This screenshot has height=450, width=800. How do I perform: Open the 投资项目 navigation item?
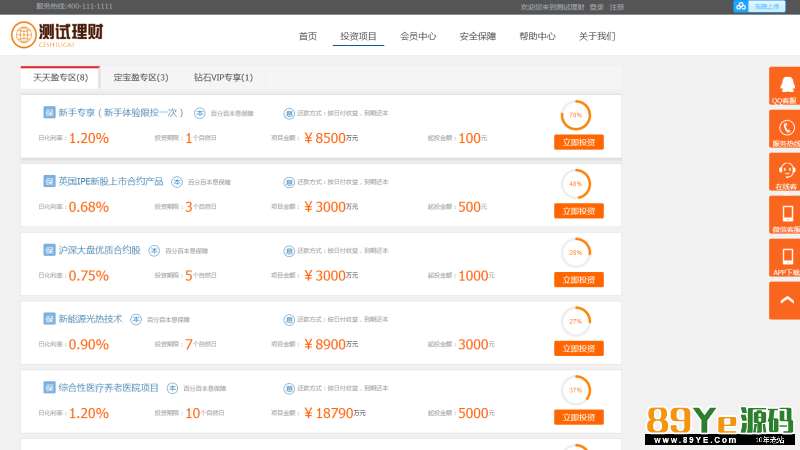pyautogui.click(x=358, y=36)
